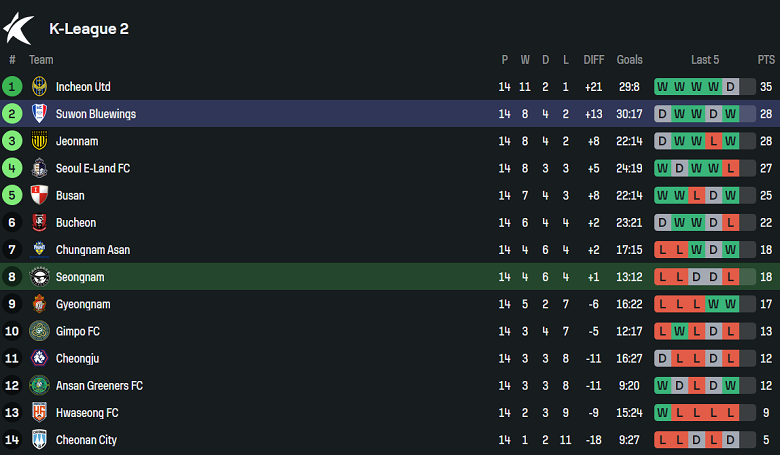Click position 1 green rank badge
The width and height of the screenshot is (780, 455).
point(12,87)
